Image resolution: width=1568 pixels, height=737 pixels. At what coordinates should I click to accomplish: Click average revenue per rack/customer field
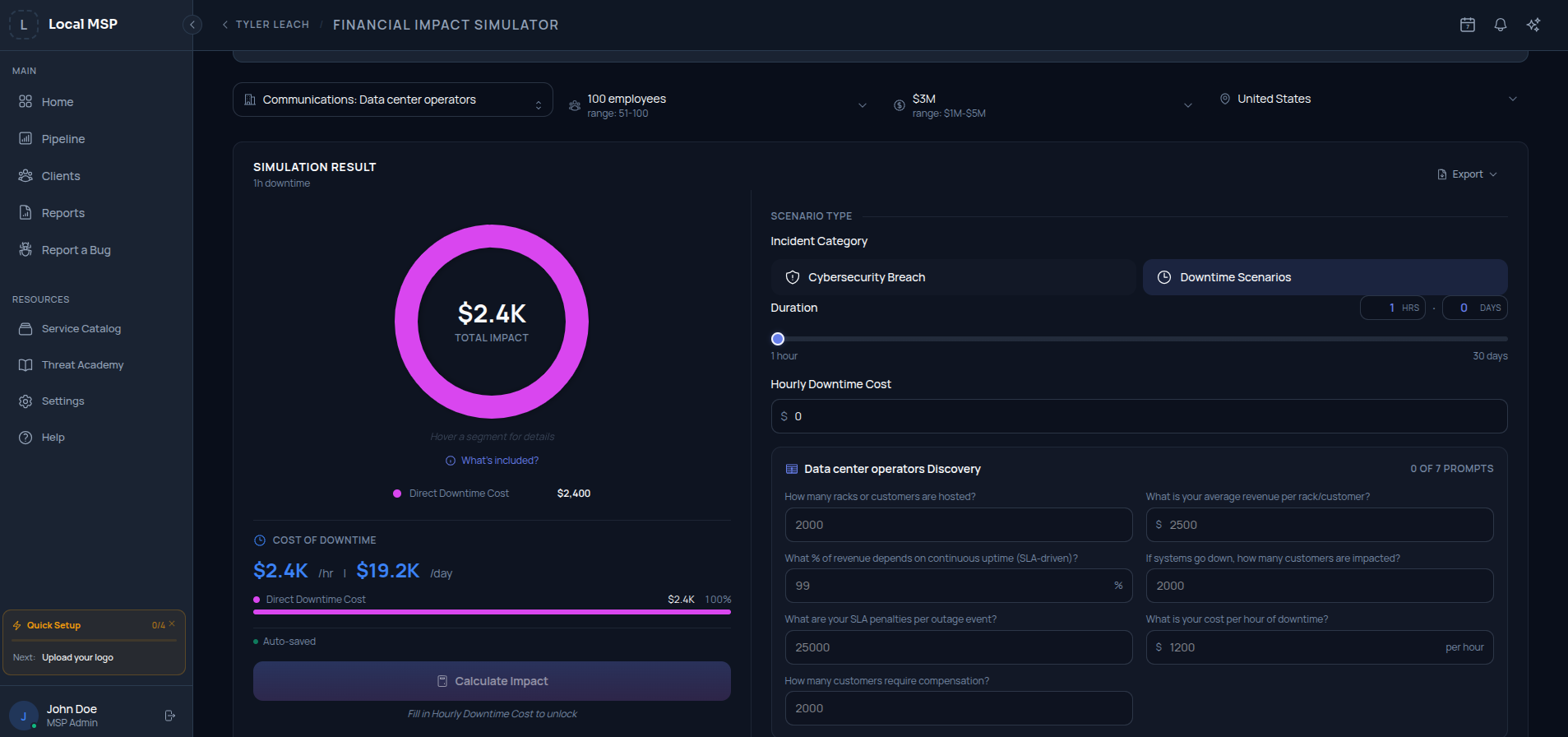pyautogui.click(x=1320, y=525)
